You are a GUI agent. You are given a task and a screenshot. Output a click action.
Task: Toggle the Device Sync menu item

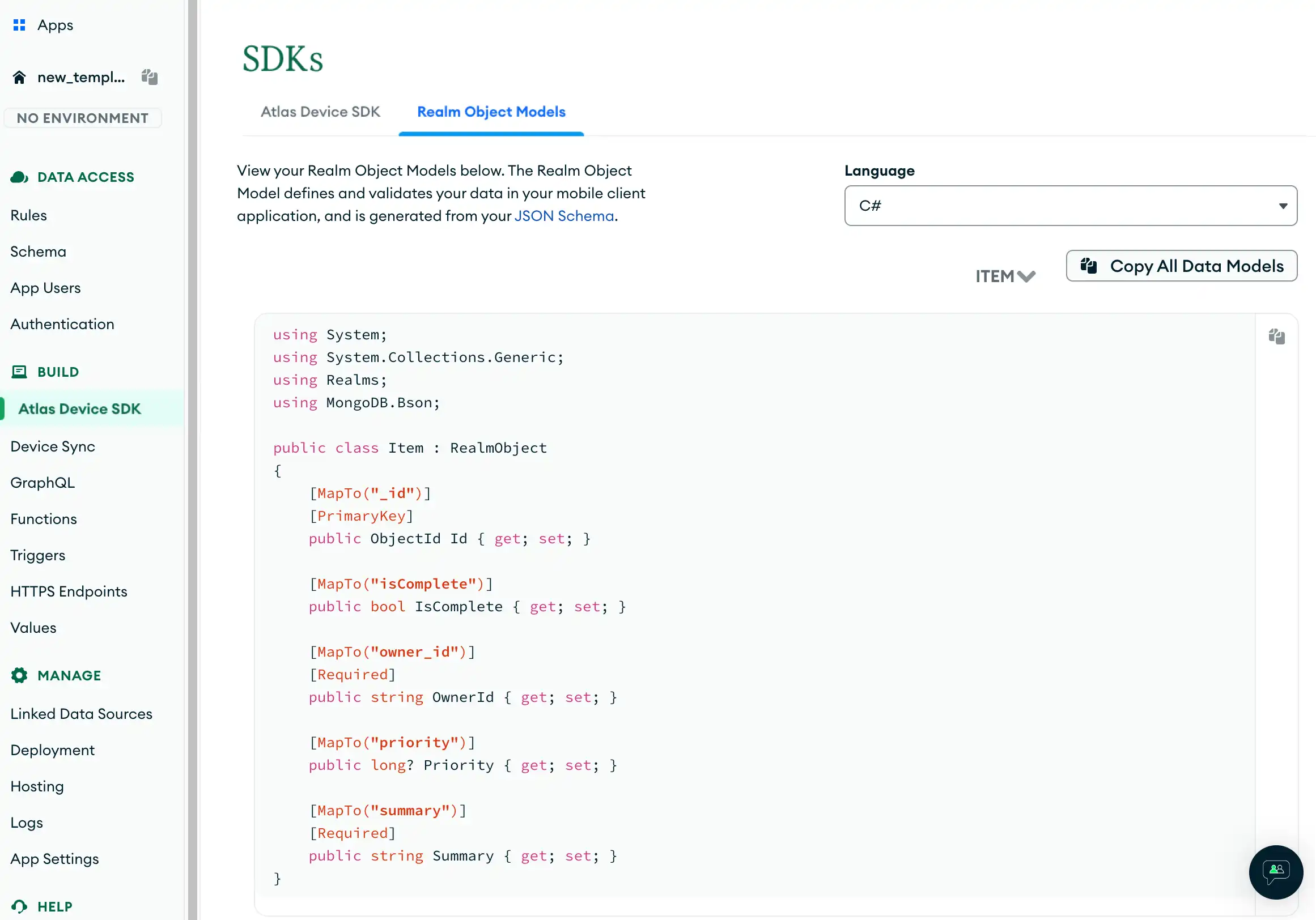click(x=52, y=445)
